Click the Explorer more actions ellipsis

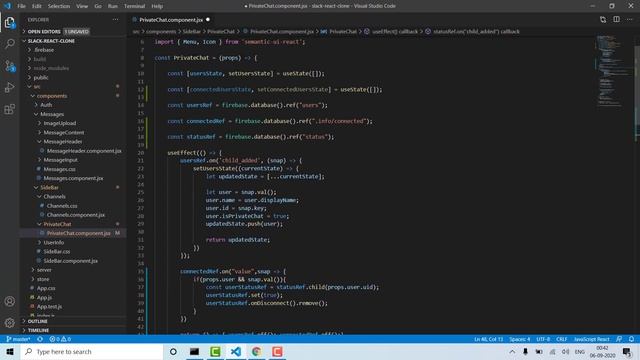pyautogui.click(x=116, y=20)
